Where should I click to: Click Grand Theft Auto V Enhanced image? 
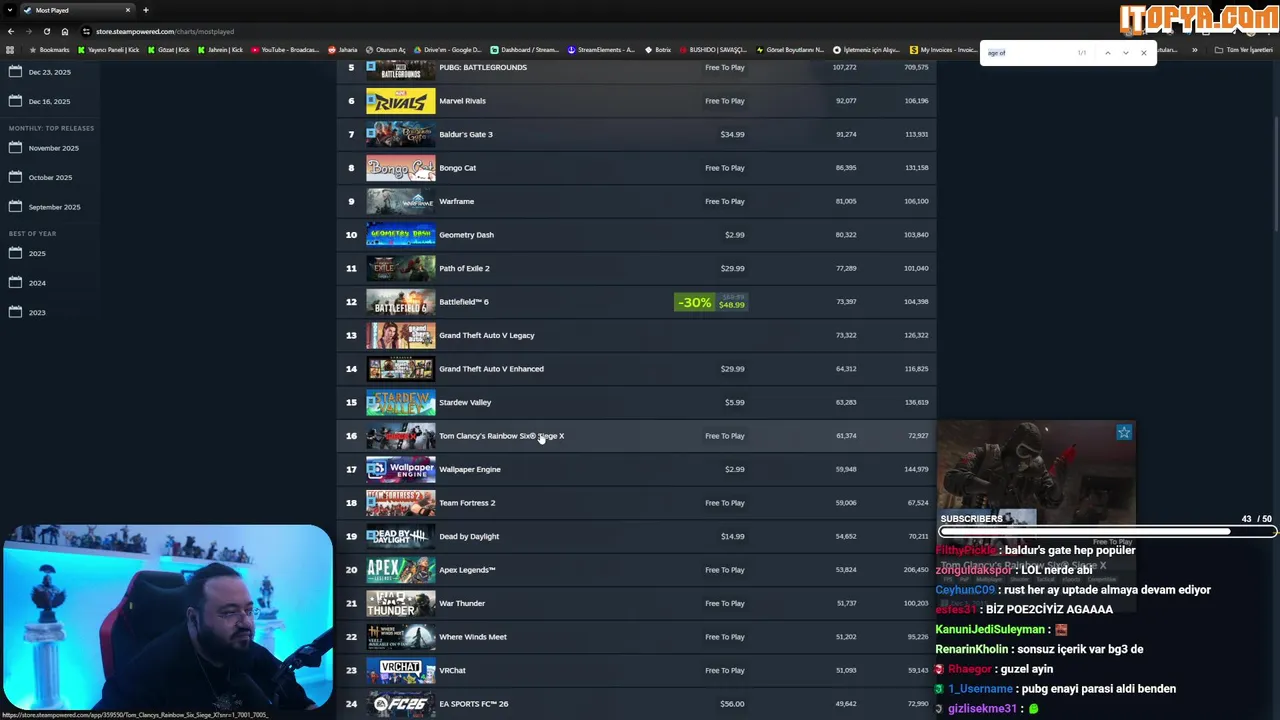(401, 369)
